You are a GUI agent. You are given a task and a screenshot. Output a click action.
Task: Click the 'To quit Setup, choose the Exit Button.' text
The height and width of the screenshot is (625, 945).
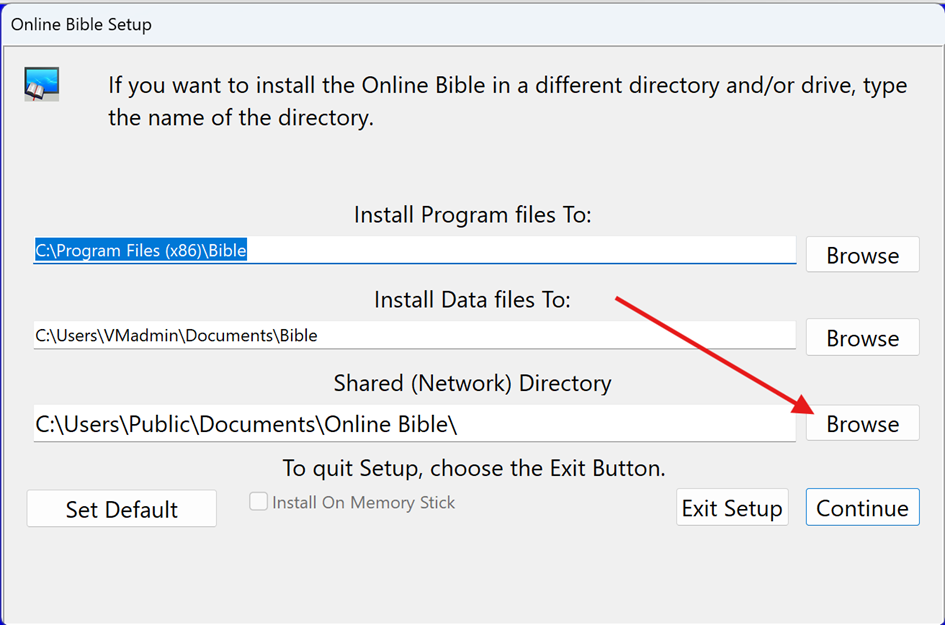coord(474,468)
